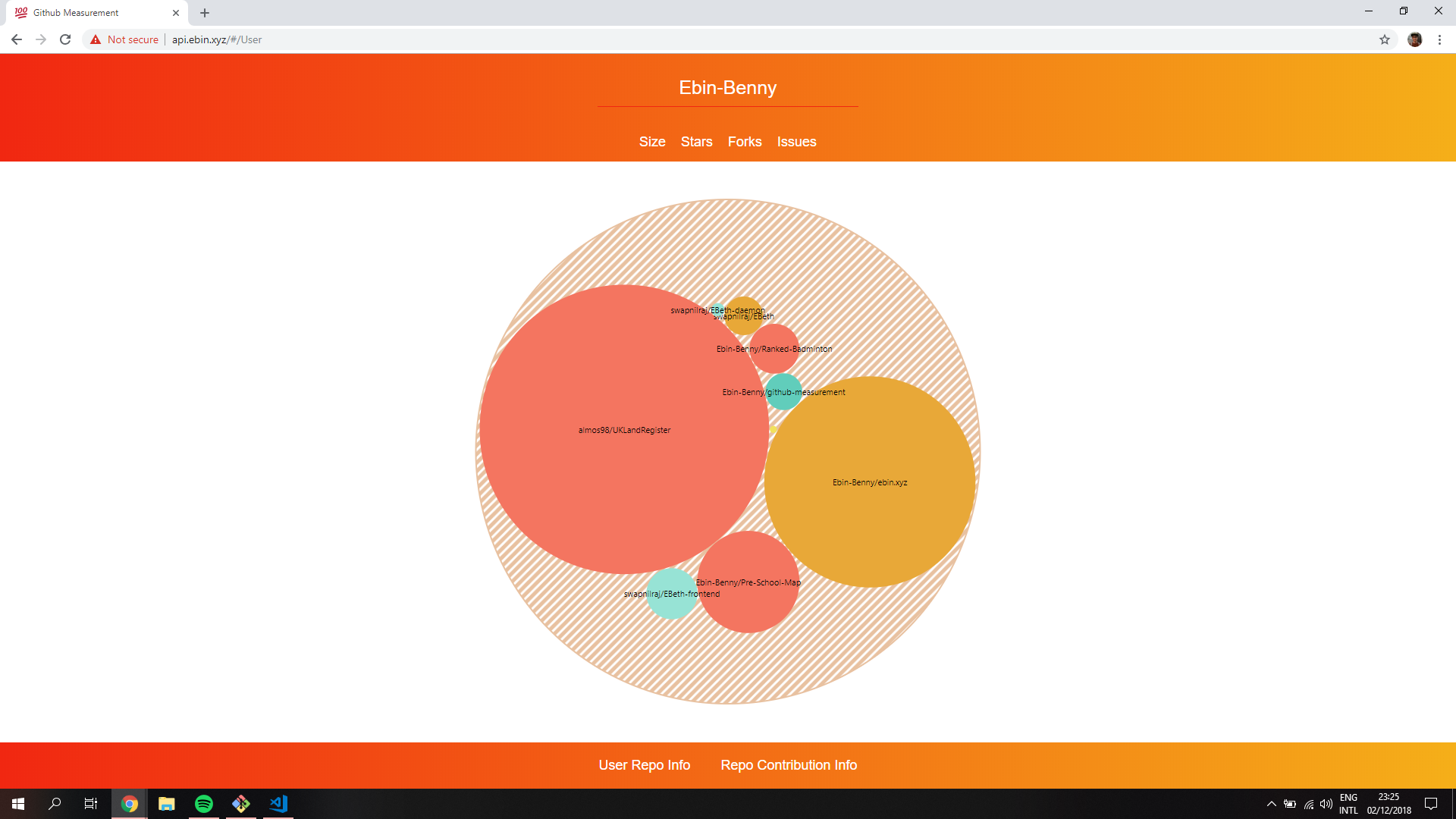Viewport: 1456px width, 819px height.
Task: Open Repo Contribution Info link
Action: (x=789, y=765)
